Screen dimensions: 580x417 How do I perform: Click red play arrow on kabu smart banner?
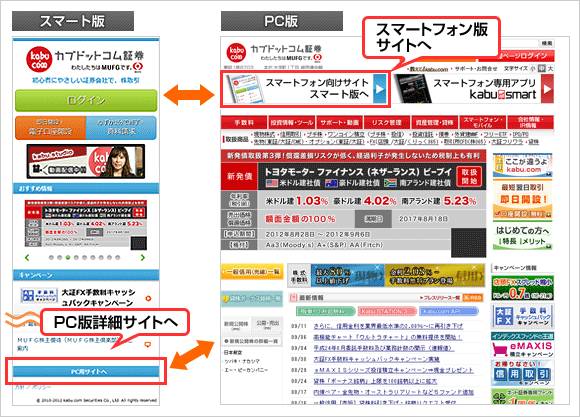(547, 89)
